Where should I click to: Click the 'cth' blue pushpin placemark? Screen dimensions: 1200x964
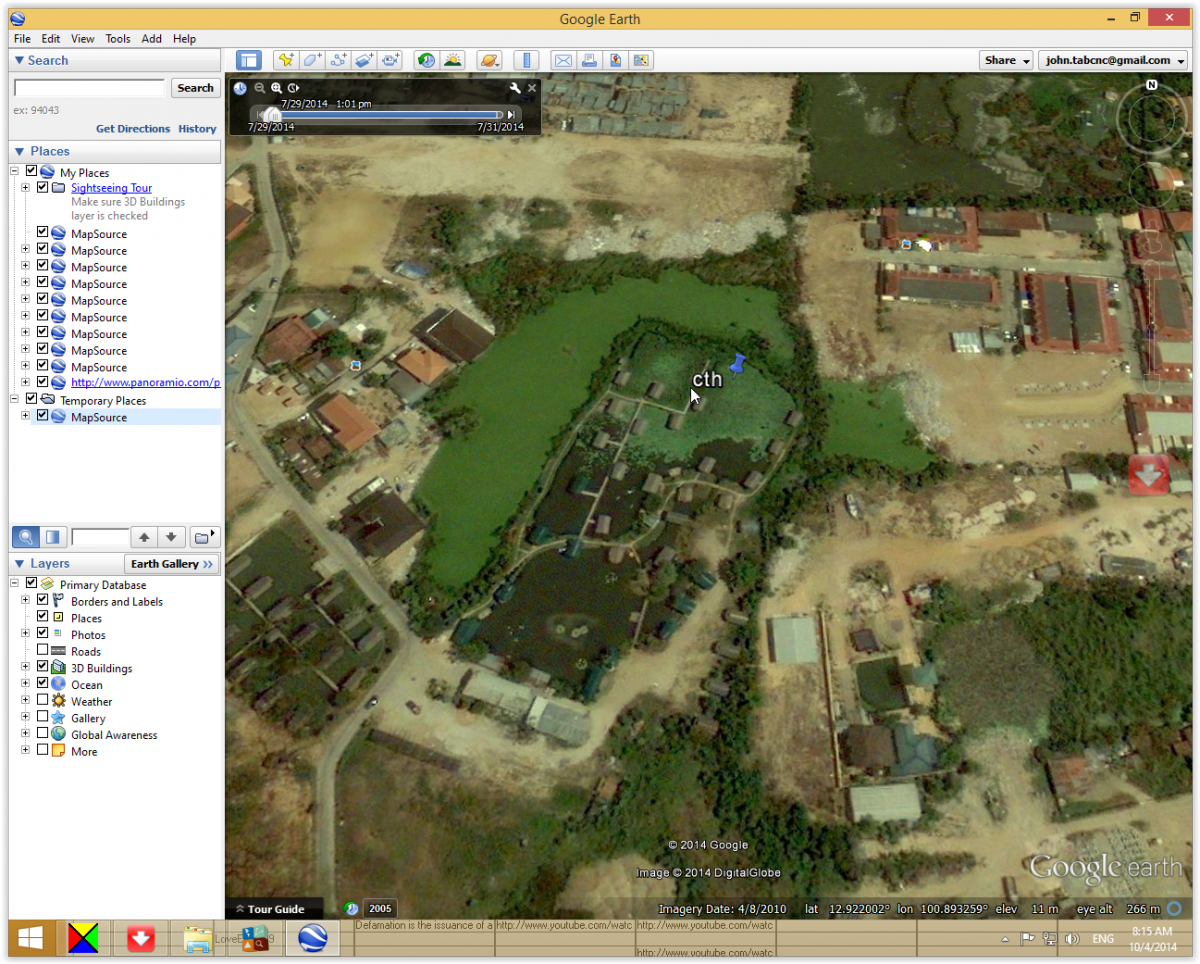(738, 365)
